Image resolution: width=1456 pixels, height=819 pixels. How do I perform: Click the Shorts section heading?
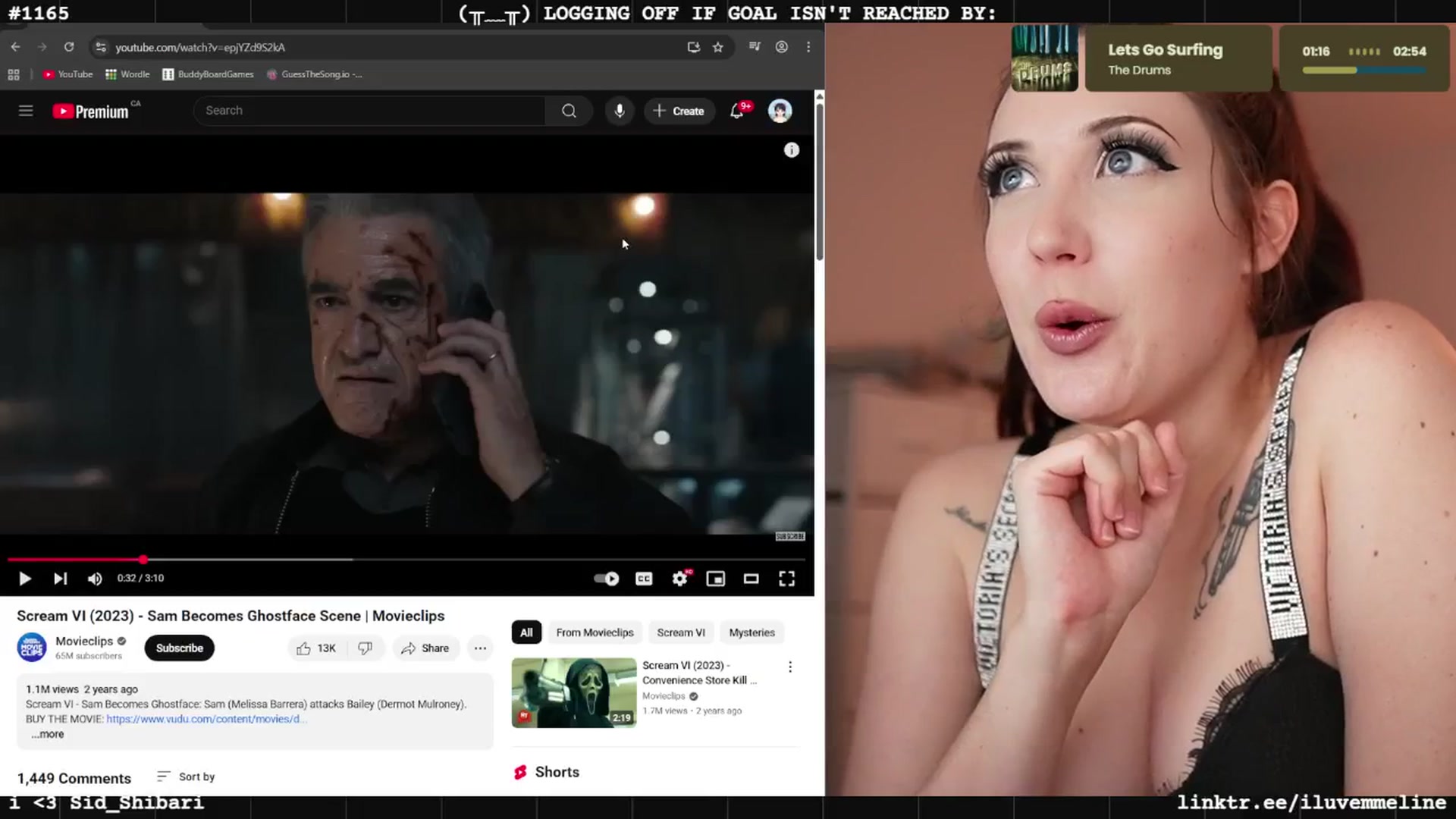(x=557, y=772)
